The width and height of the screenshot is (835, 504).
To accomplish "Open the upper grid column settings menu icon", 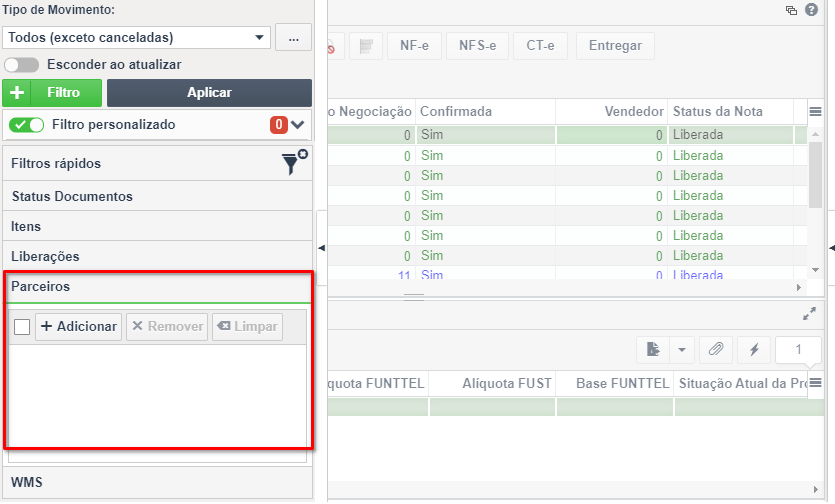I will pos(815,111).
